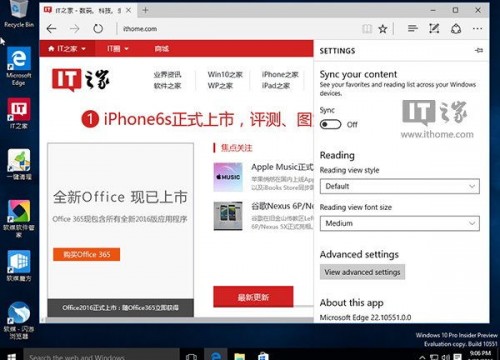The height and width of the screenshot is (360, 500).
Task: Pin the Settings pane
Action: 479,51
